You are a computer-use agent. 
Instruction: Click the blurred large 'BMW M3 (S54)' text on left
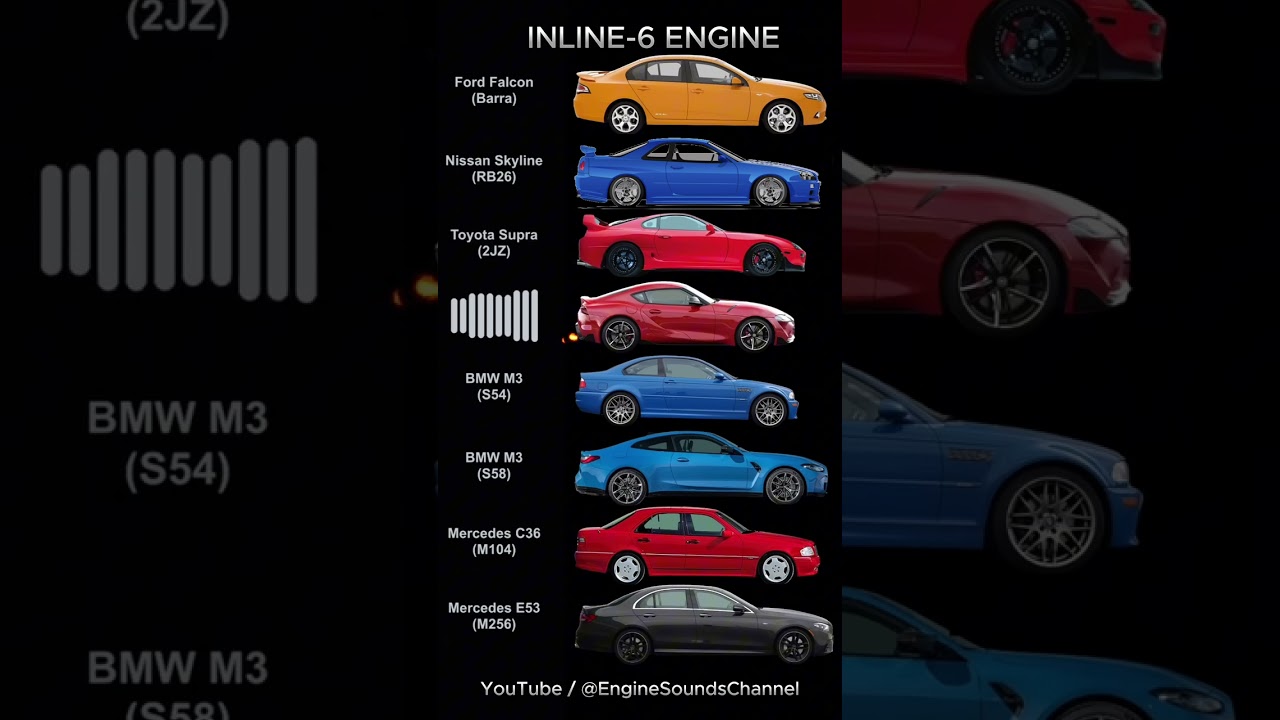click(x=178, y=444)
